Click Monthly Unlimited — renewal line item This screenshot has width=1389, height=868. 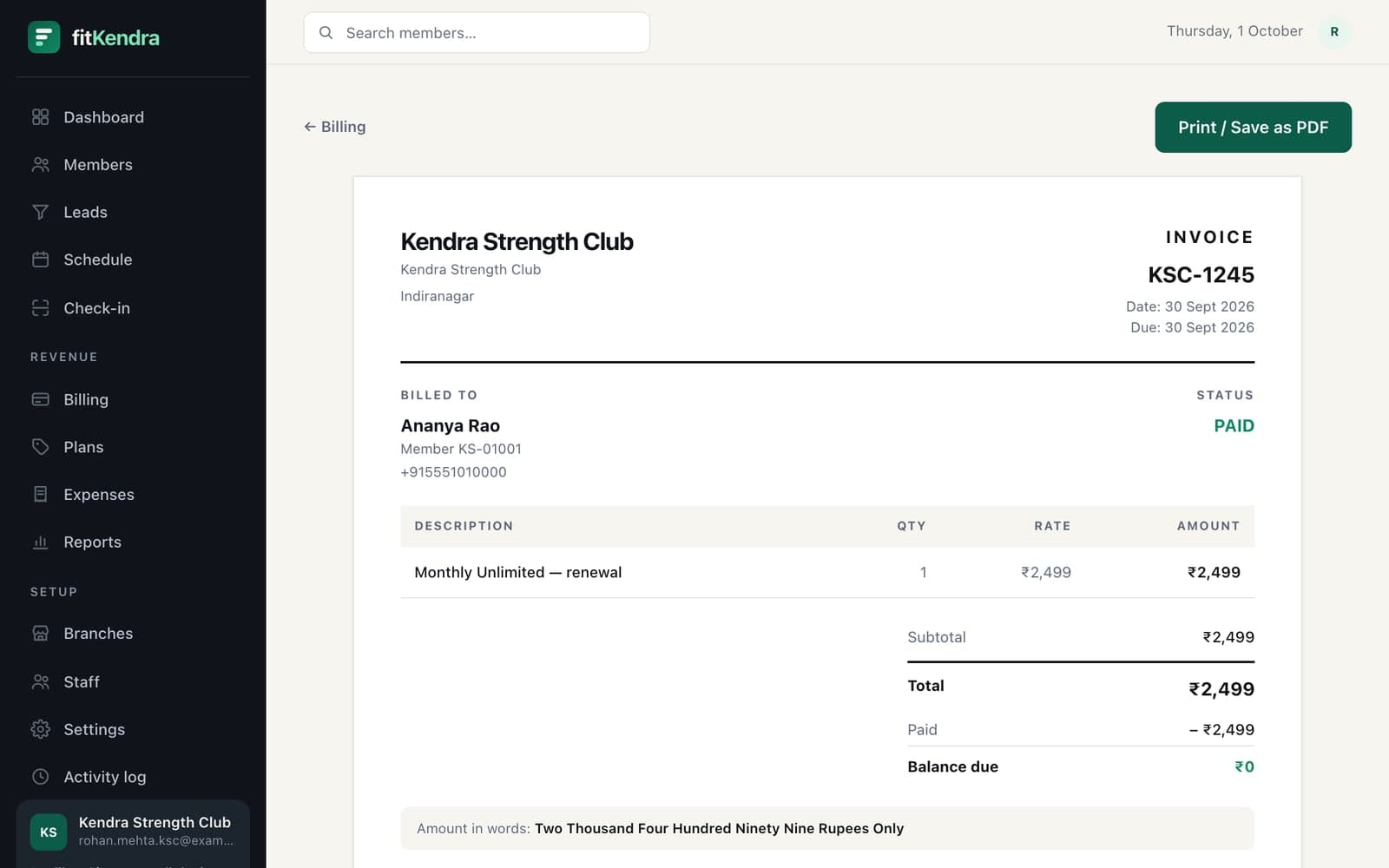click(x=518, y=573)
